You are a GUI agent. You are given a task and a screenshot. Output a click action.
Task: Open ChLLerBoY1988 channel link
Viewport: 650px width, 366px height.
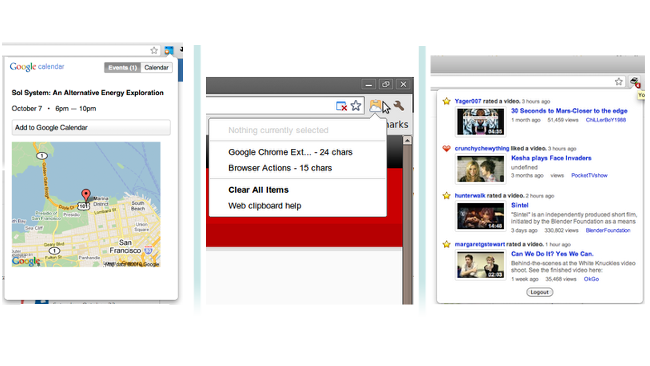pyautogui.click(x=606, y=120)
